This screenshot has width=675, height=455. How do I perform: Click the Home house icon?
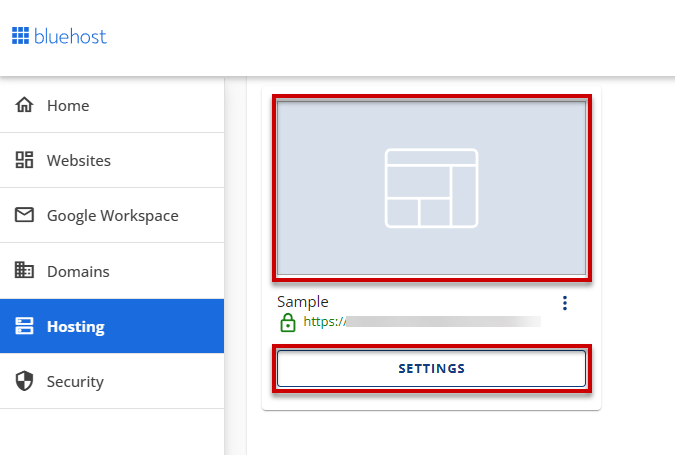click(24, 105)
